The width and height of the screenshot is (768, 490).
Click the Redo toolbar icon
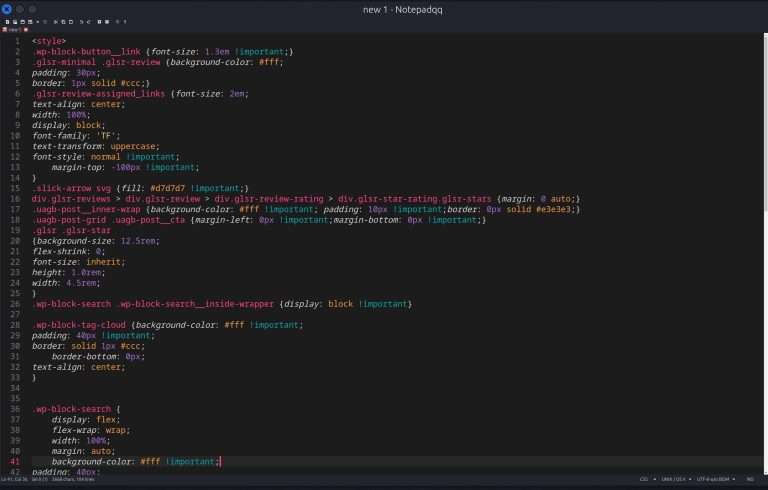[89, 22]
